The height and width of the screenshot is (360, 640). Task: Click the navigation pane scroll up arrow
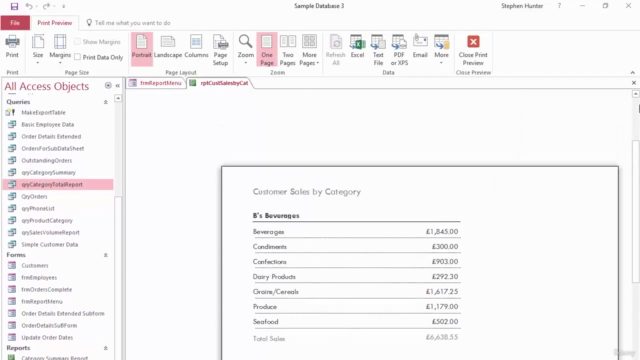pos(118,98)
